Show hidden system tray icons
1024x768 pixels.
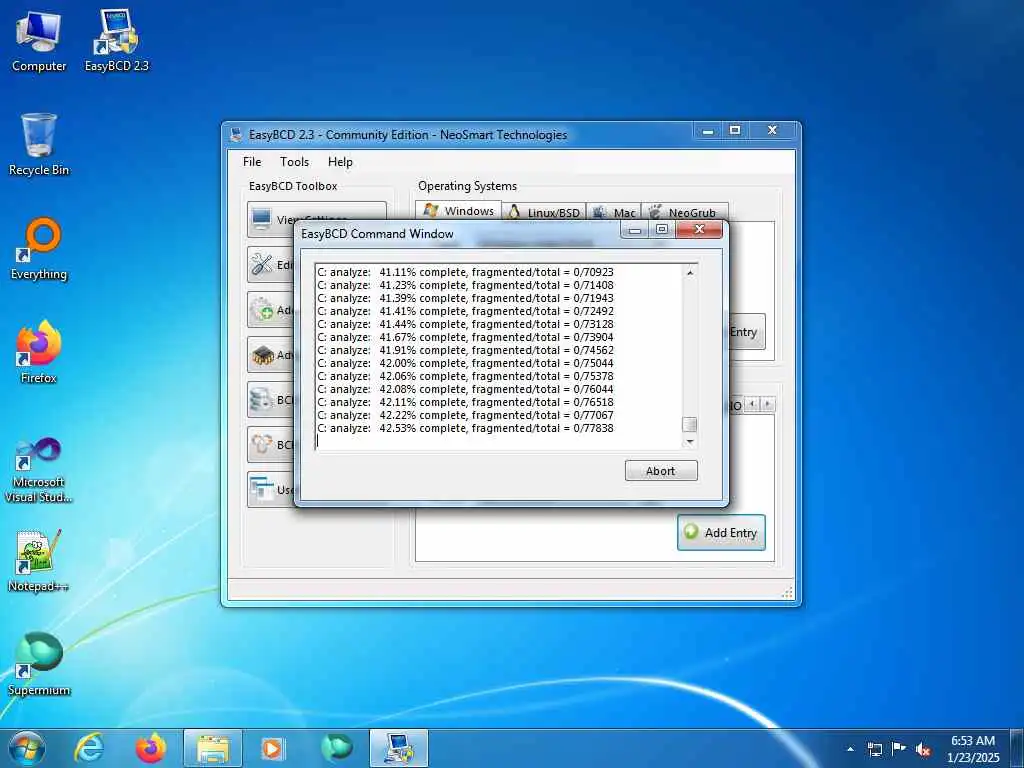coord(850,749)
